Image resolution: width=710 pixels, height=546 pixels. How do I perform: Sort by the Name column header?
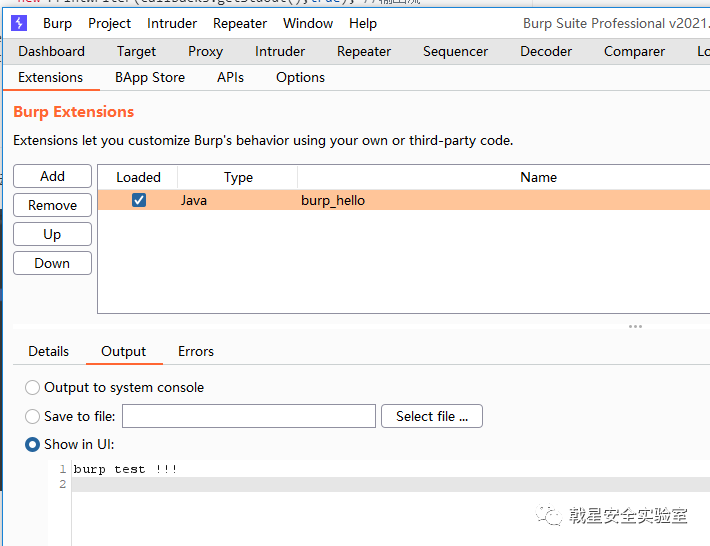pos(538,177)
